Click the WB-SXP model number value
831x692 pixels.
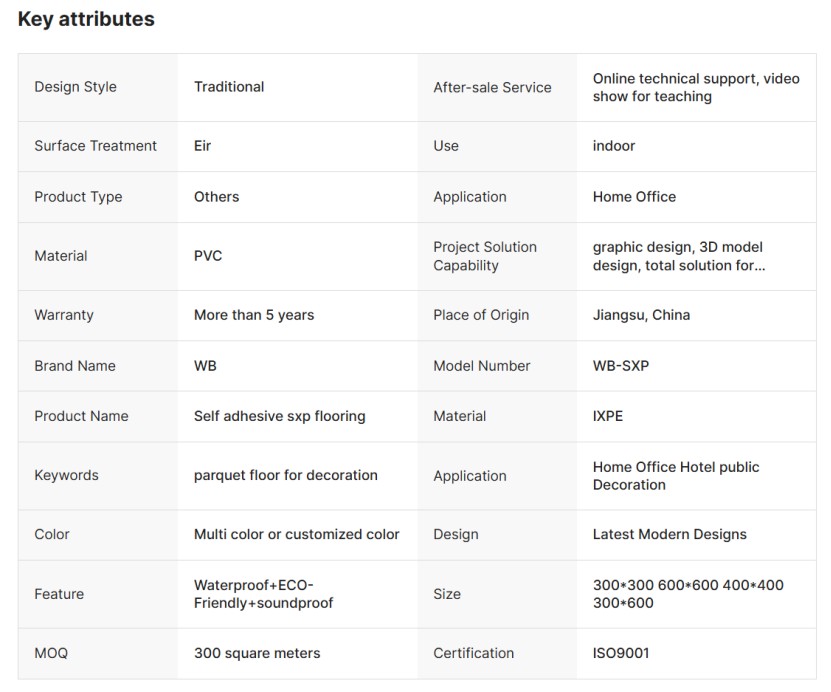(621, 366)
